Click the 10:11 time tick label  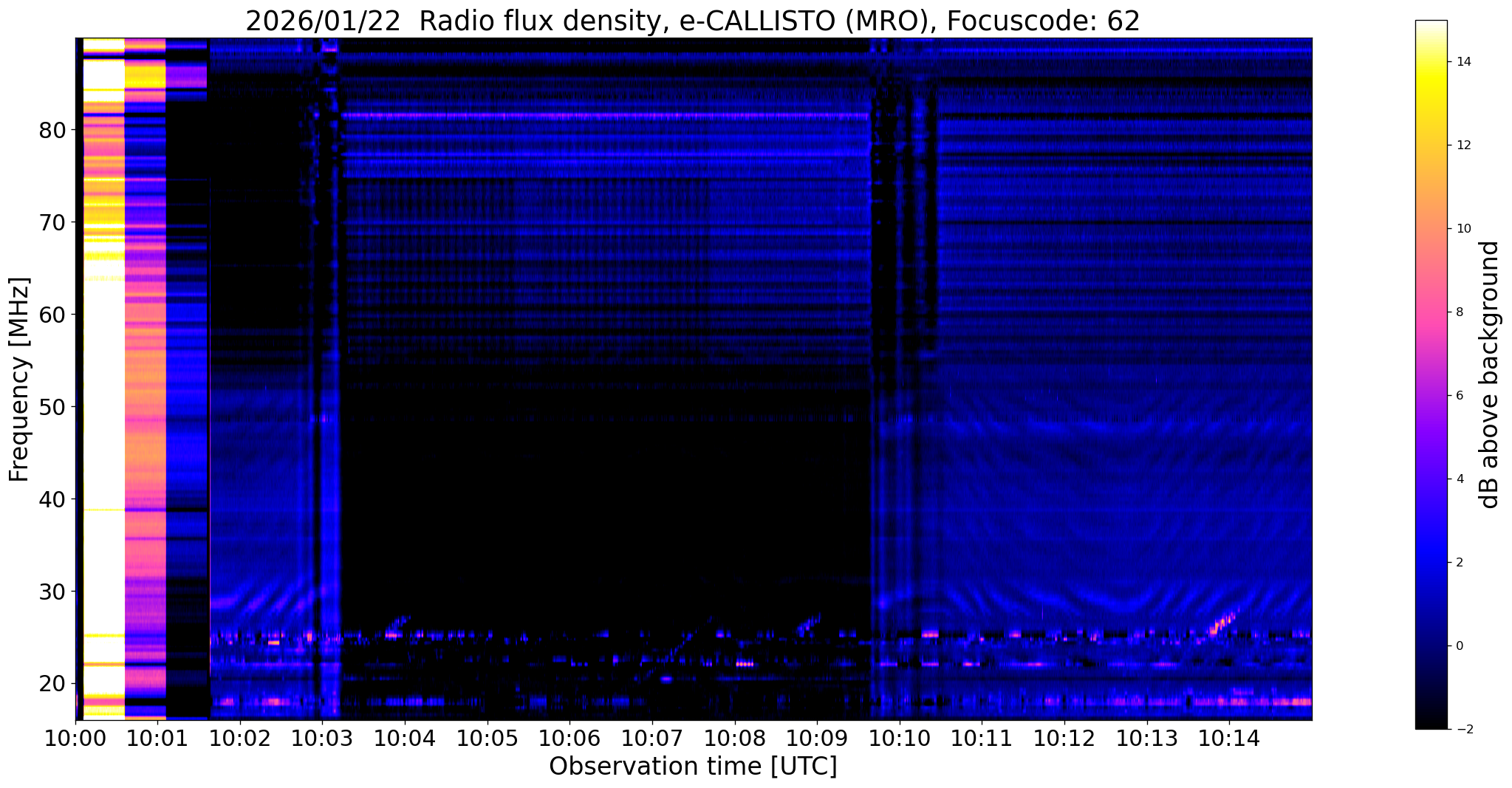(x=982, y=739)
